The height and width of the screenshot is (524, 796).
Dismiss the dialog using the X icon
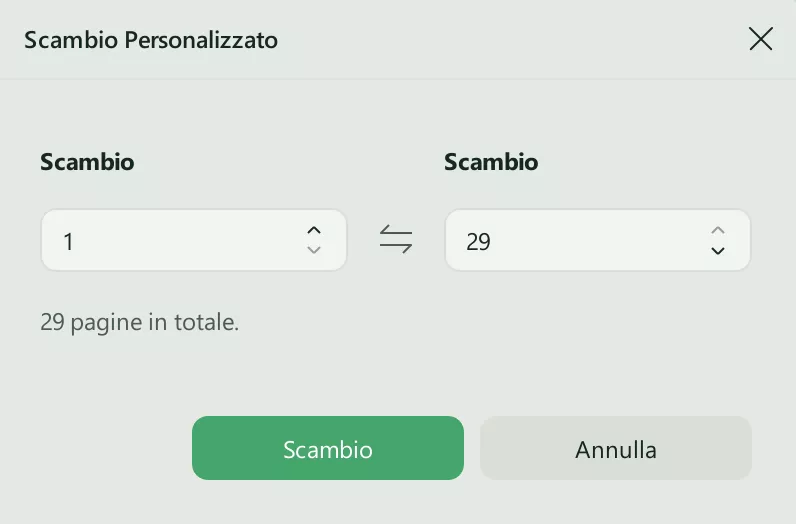pos(760,39)
